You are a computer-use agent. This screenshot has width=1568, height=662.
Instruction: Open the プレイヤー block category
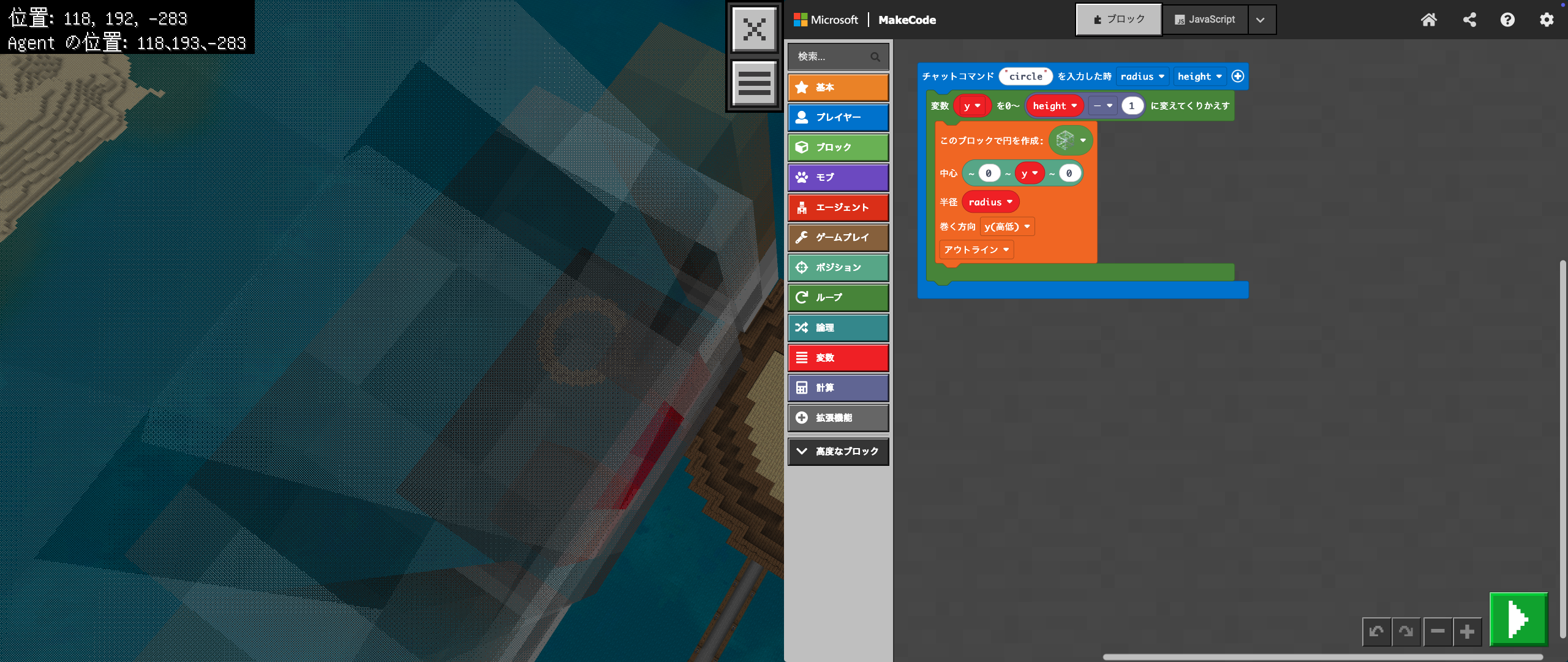point(838,118)
